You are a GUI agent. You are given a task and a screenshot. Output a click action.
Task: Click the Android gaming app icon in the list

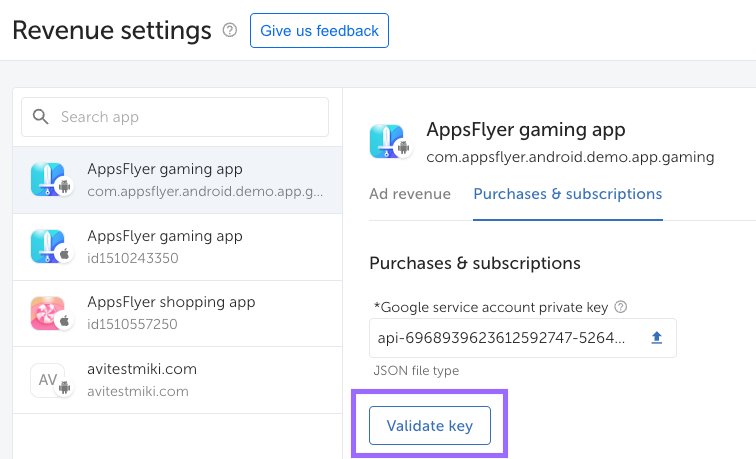click(48, 179)
